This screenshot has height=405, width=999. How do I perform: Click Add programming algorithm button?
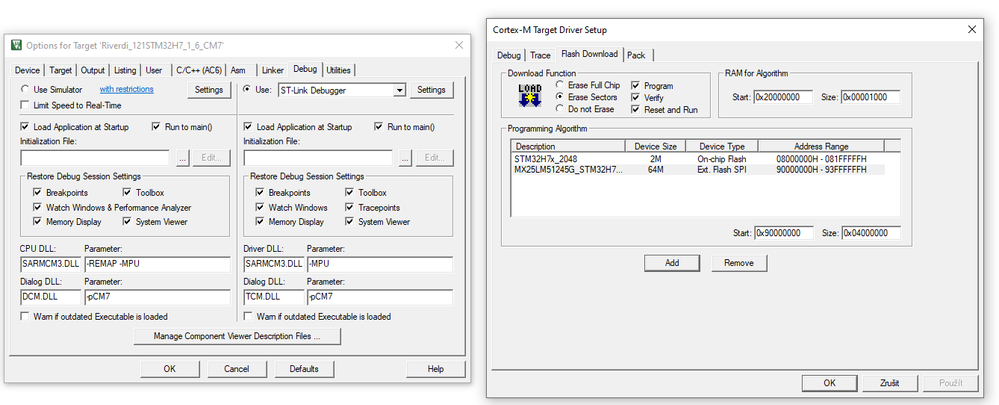tap(672, 262)
